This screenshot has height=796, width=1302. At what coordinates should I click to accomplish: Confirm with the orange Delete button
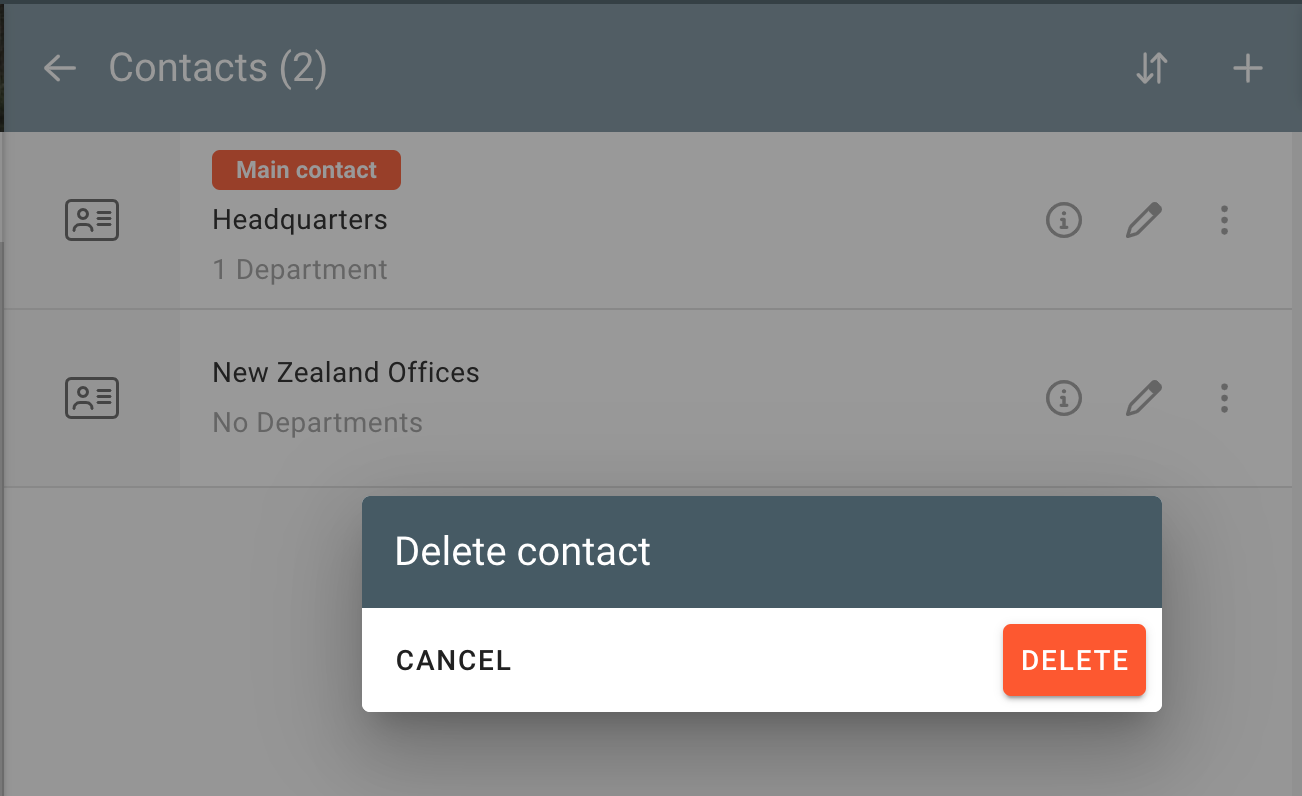pos(1074,660)
